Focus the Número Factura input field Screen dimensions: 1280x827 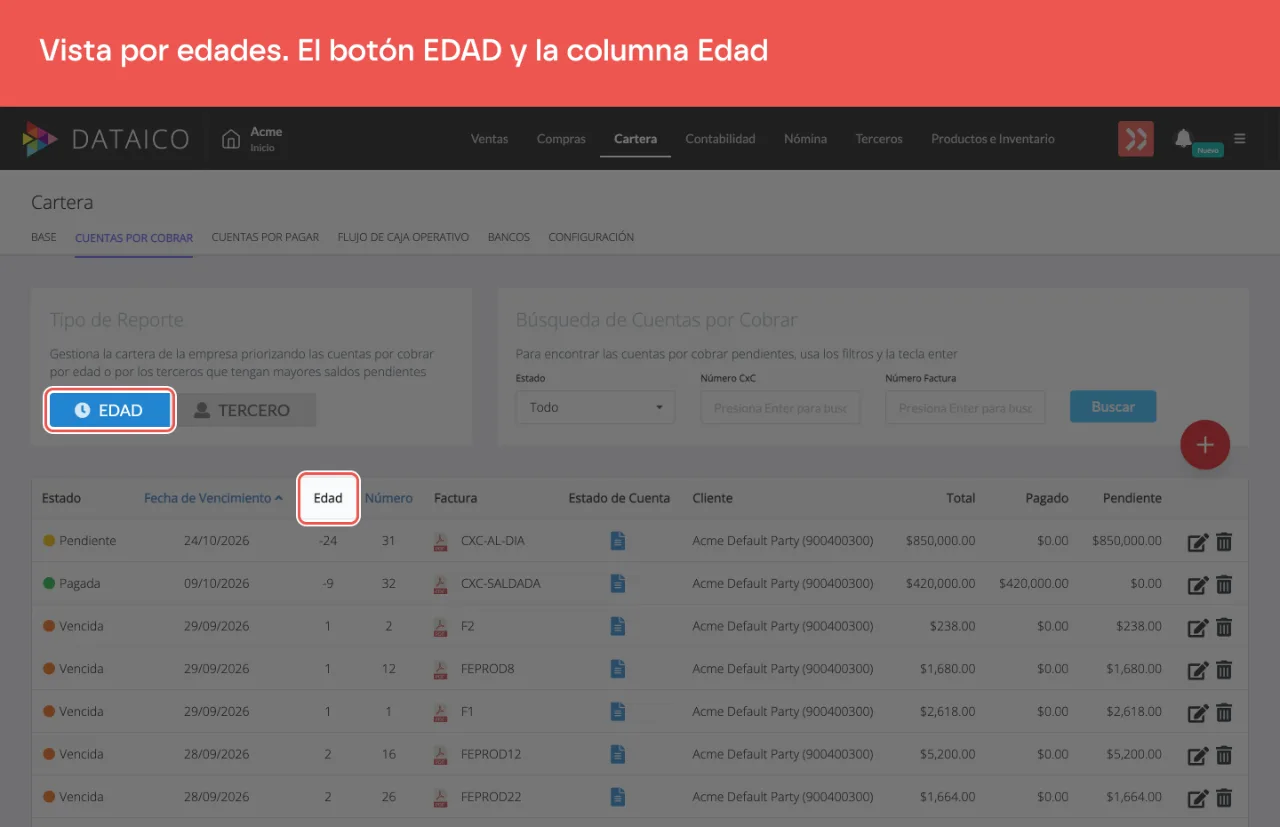(x=965, y=408)
